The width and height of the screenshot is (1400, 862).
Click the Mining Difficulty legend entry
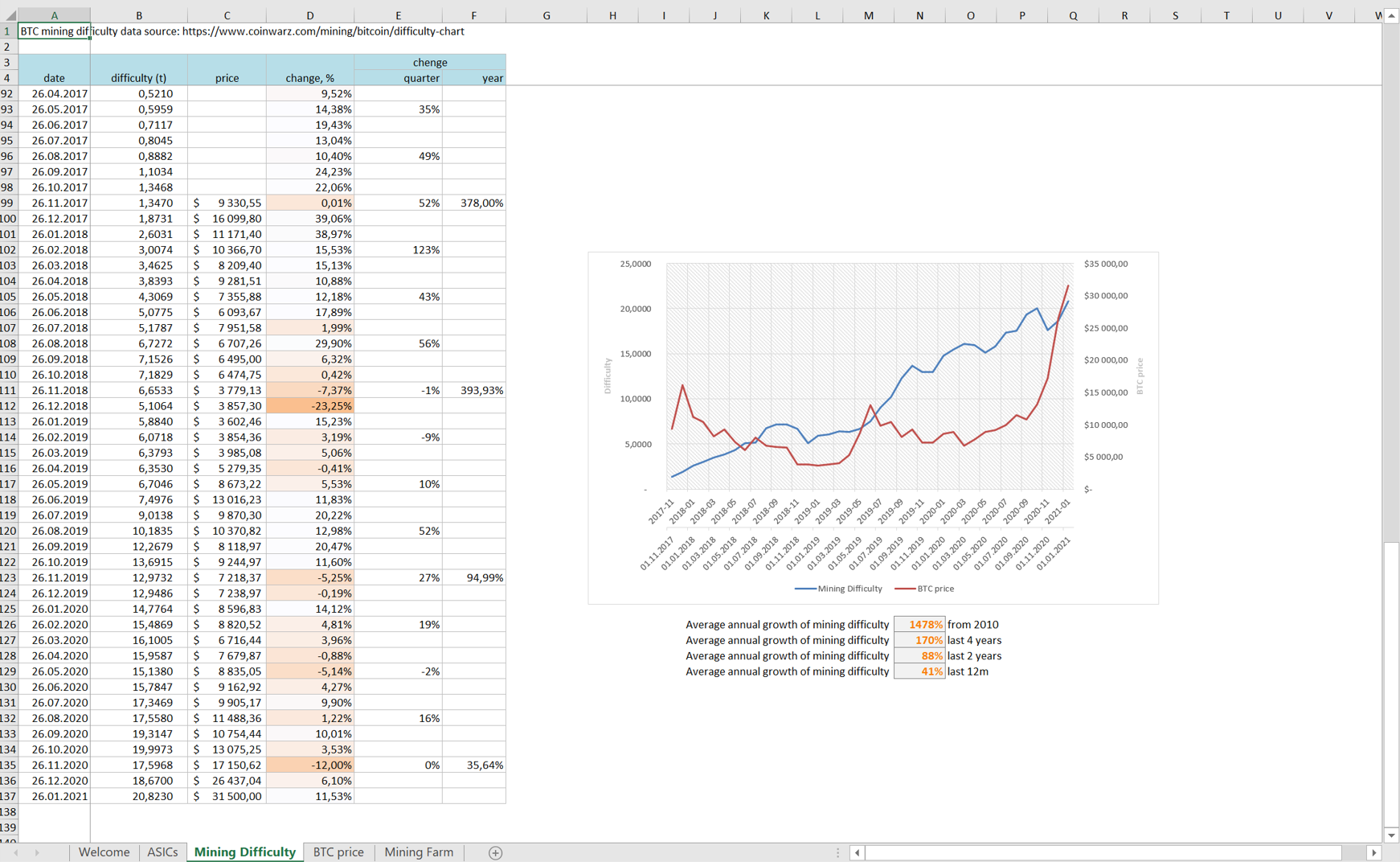click(x=838, y=589)
